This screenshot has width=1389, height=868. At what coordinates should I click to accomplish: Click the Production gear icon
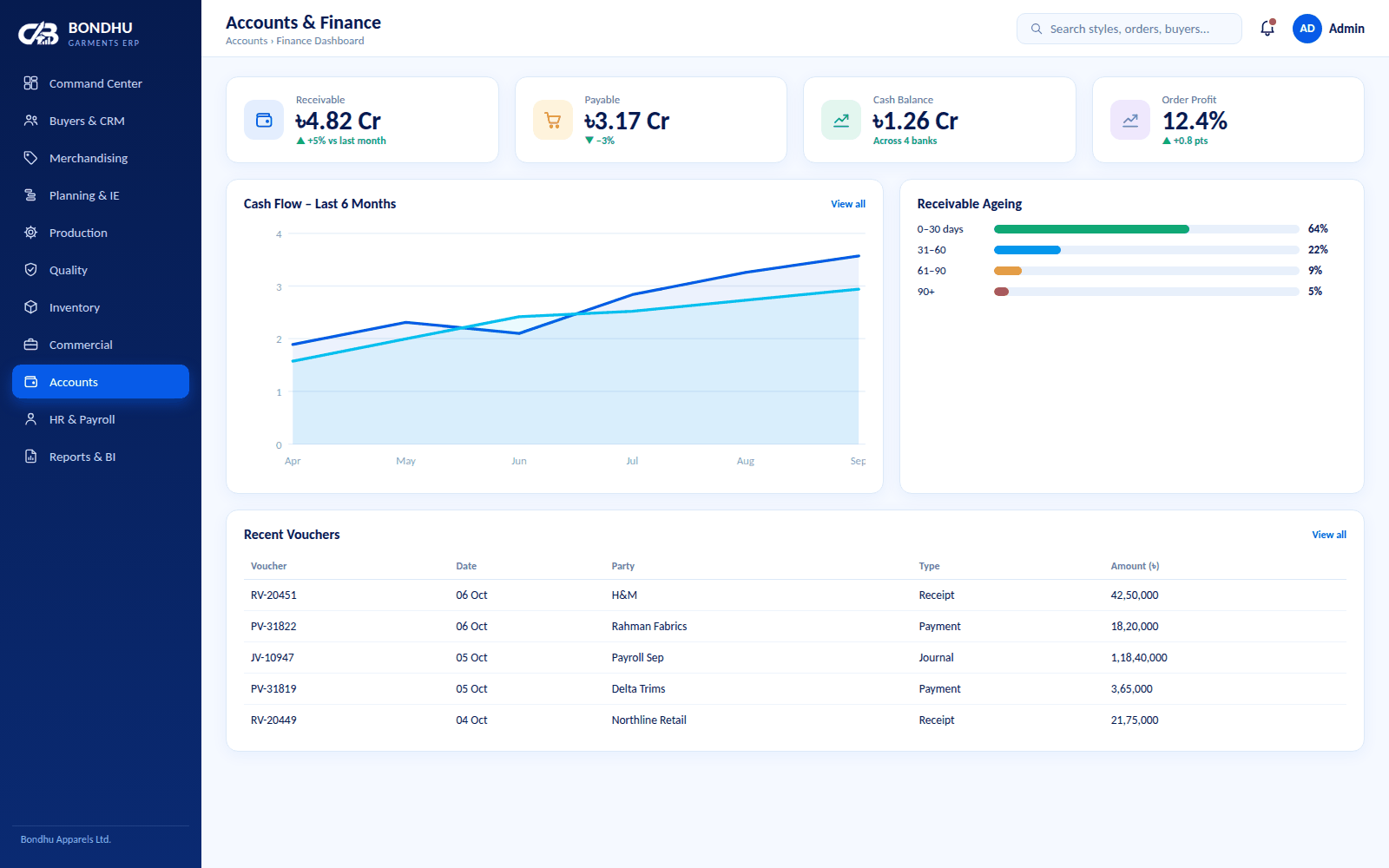point(31,233)
